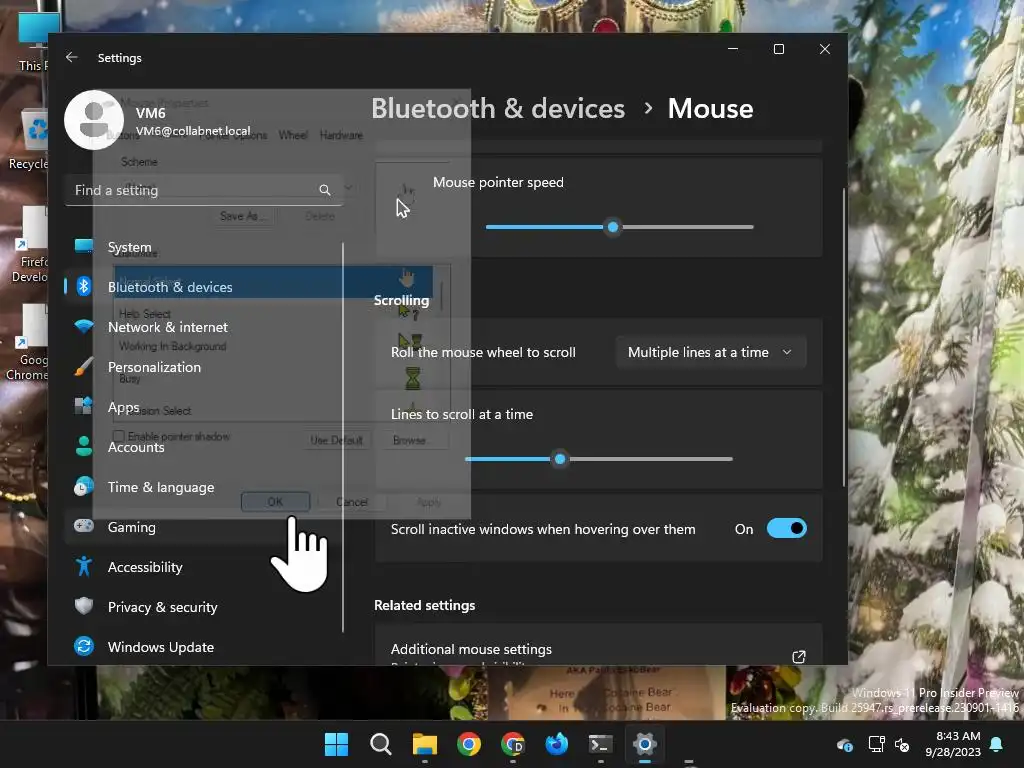Click the cloud tray icon
The height and width of the screenshot is (768, 1024).
844,744
